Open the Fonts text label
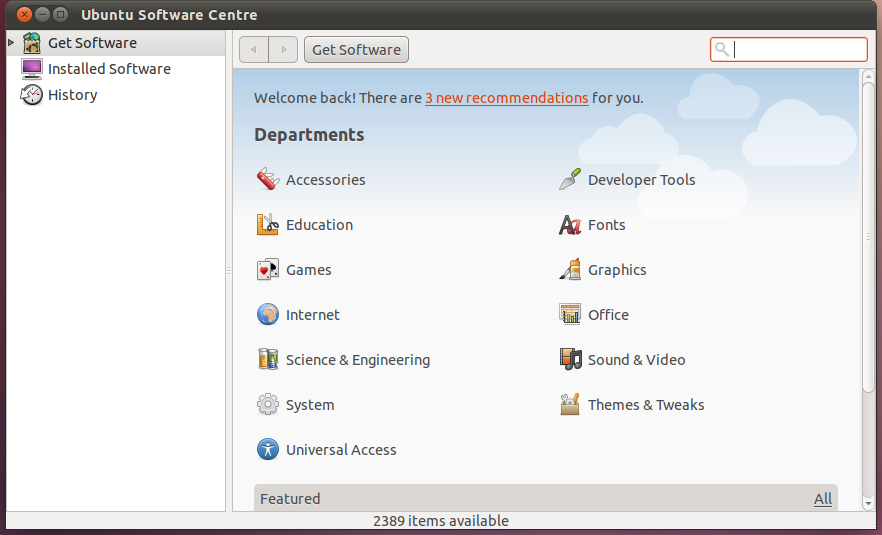Viewport: 882px width, 535px height. pyautogui.click(x=606, y=224)
